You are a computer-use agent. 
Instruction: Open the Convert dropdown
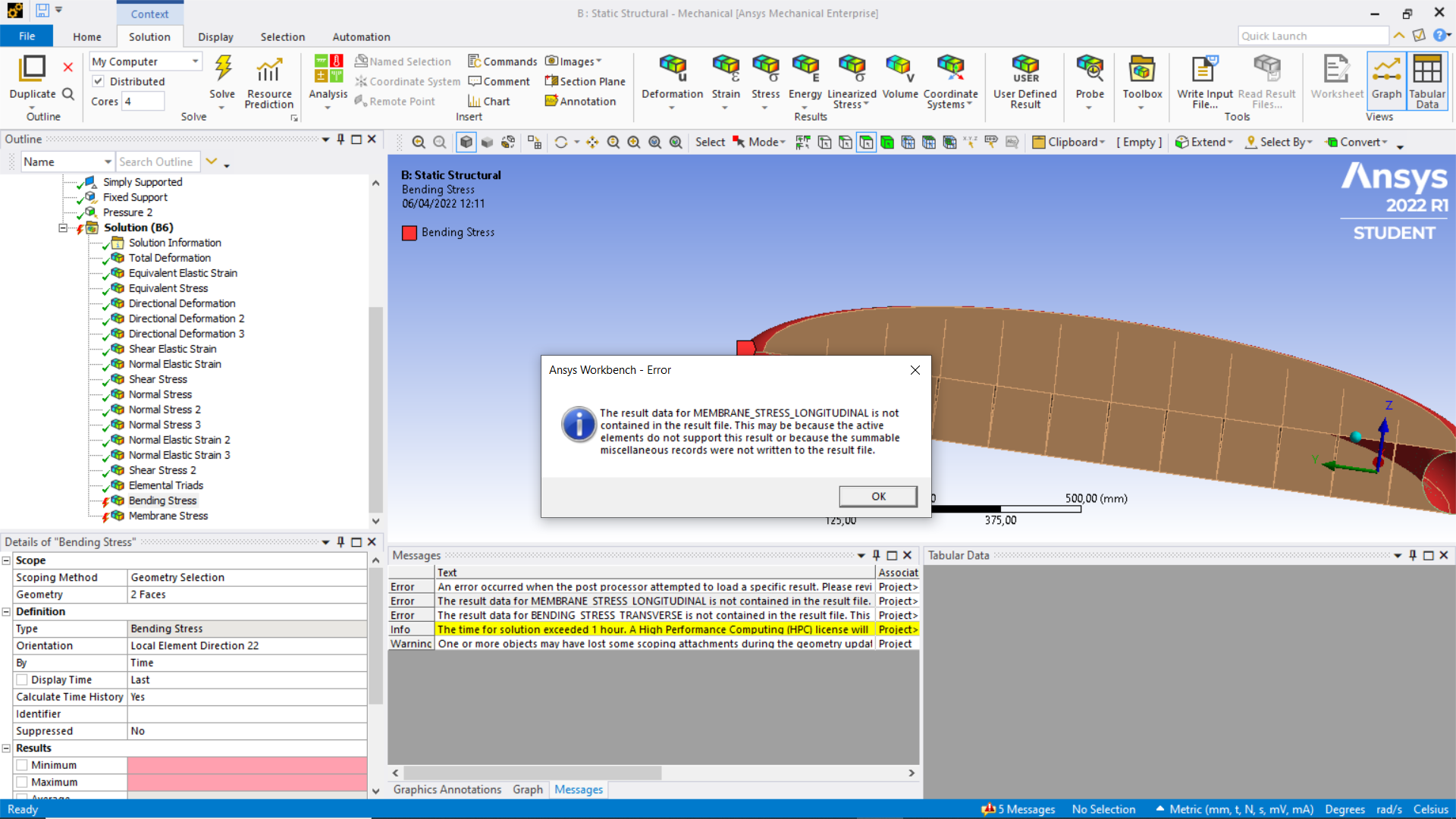1356,142
